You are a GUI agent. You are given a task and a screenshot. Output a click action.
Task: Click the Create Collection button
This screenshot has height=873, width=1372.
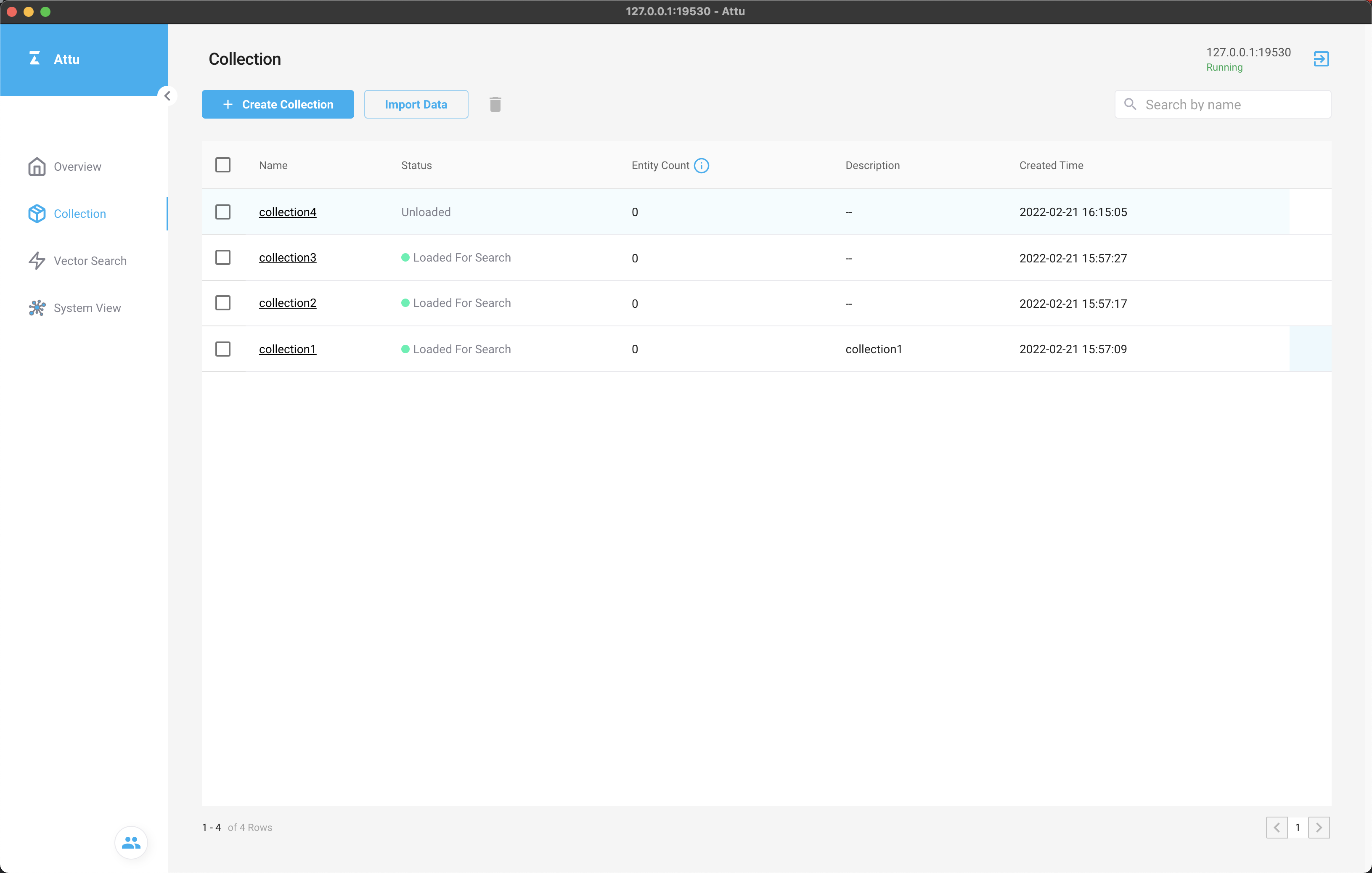click(x=278, y=104)
